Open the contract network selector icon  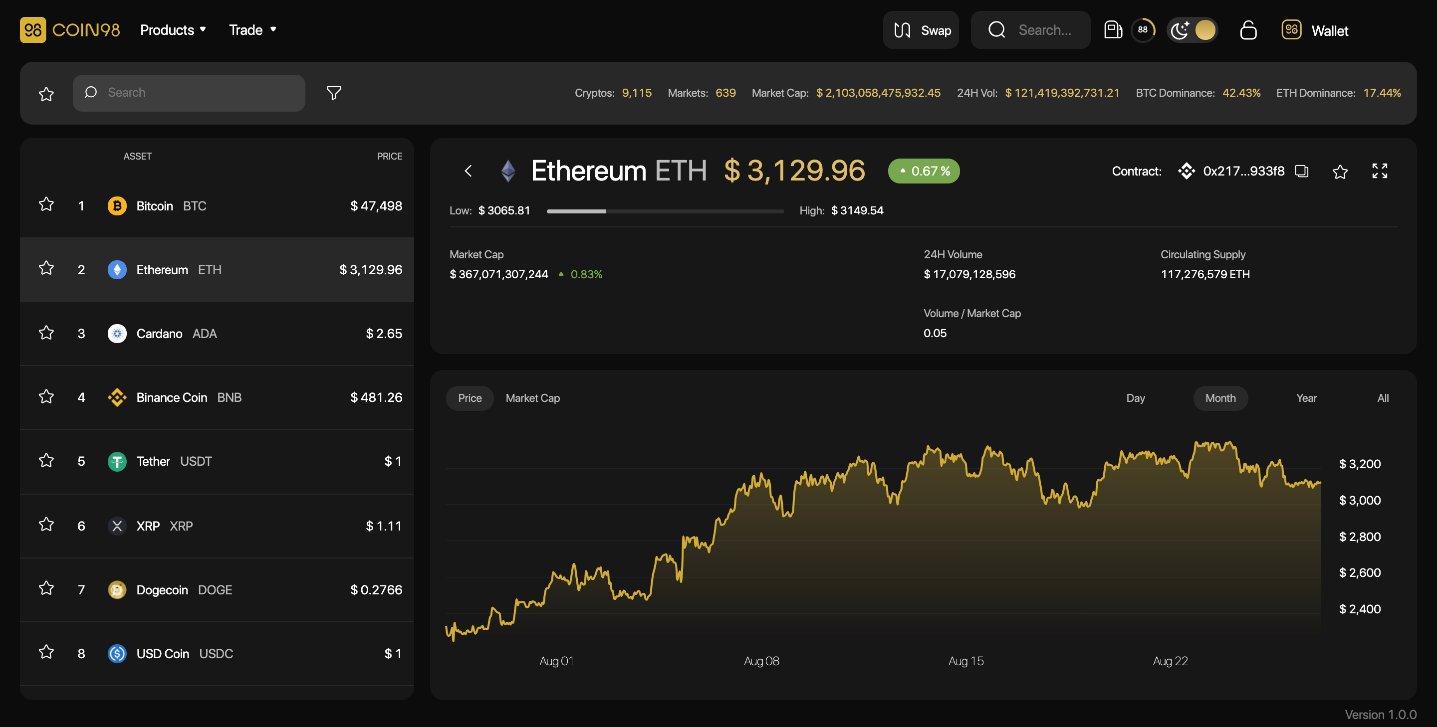[x=1186, y=171]
